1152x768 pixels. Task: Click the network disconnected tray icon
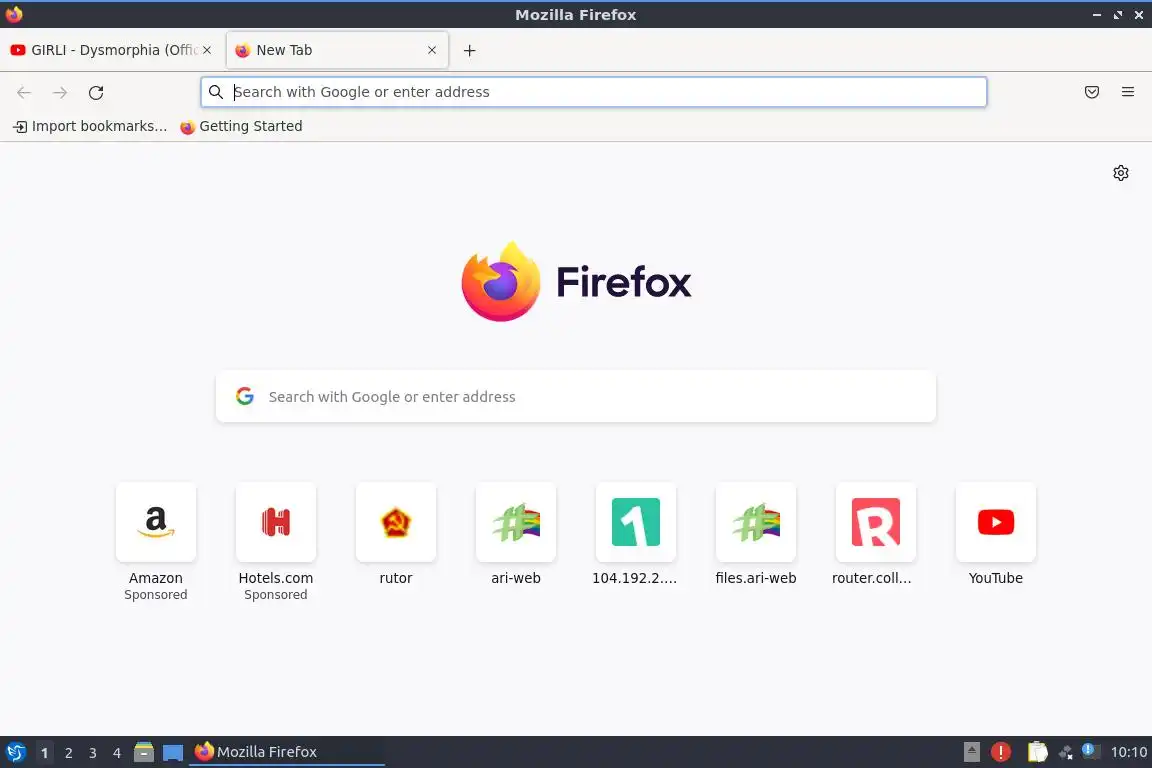coord(1065,752)
